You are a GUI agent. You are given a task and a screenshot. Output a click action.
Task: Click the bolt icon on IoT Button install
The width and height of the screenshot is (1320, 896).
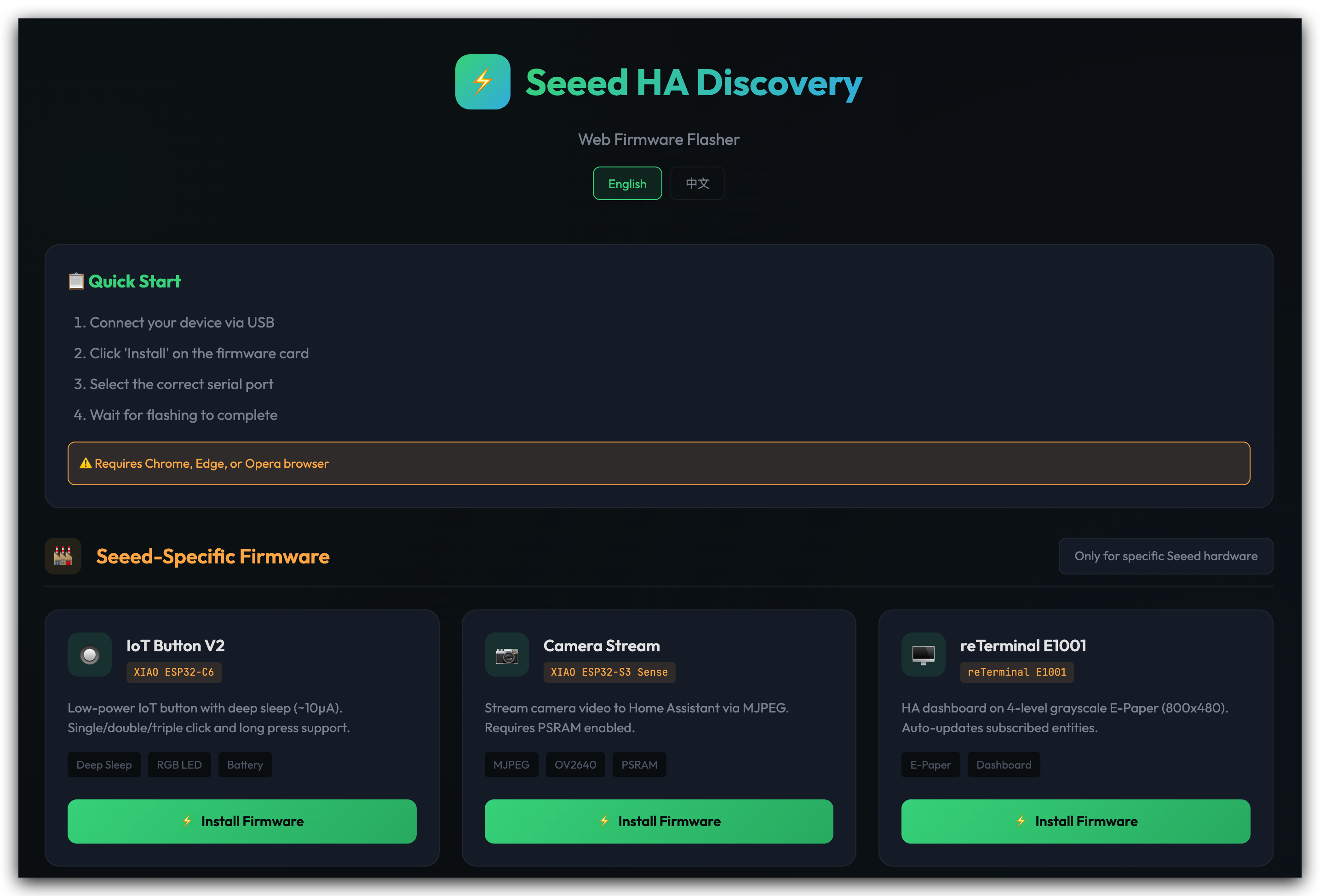click(x=187, y=821)
